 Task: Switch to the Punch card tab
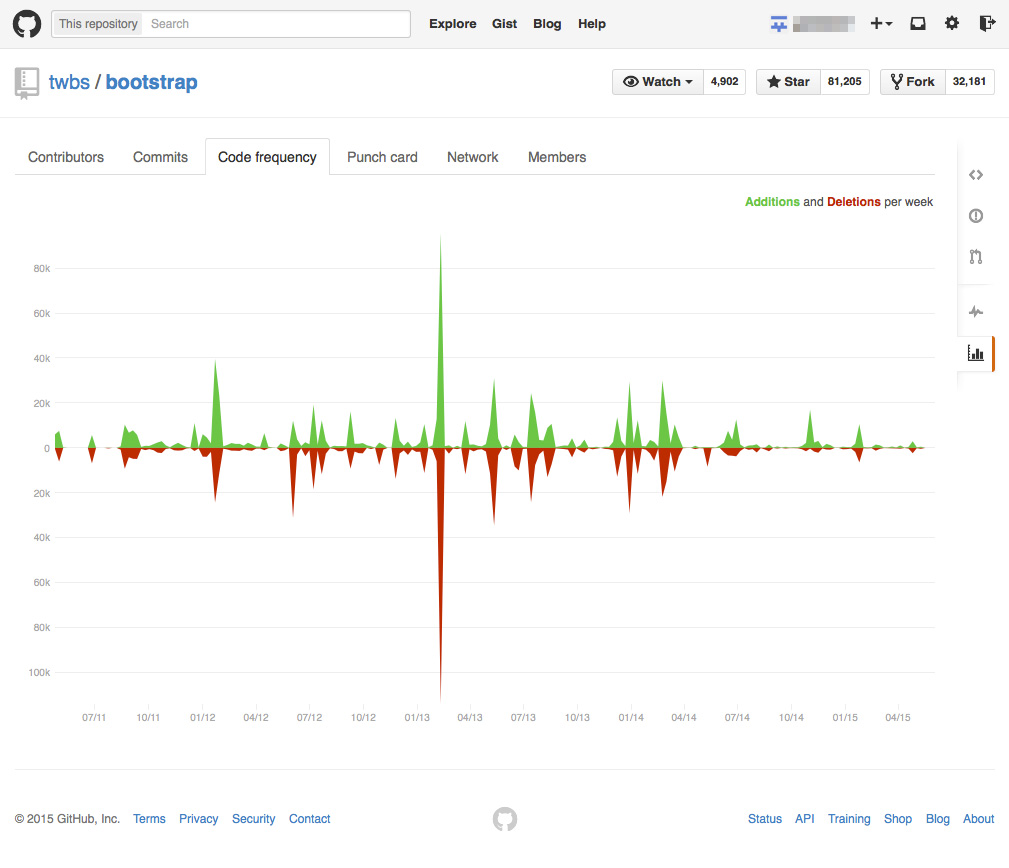tap(382, 156)
